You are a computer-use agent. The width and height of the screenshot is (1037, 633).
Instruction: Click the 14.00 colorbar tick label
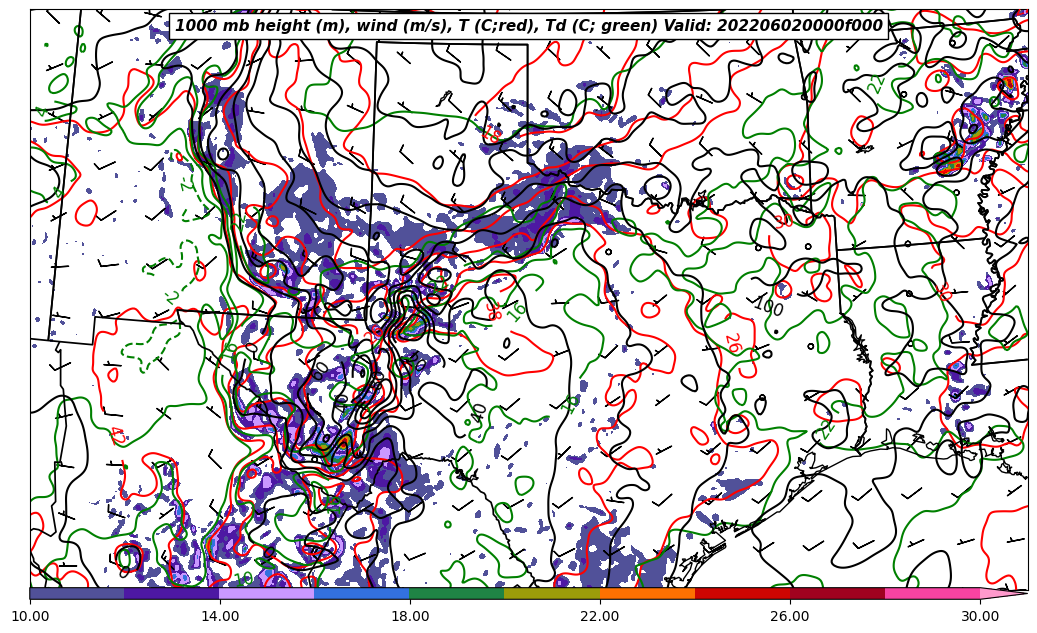point(220,616)
